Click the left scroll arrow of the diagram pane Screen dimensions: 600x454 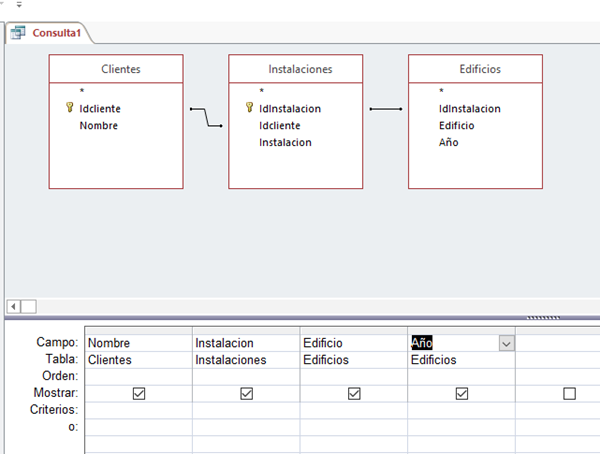tap(13, 307)
